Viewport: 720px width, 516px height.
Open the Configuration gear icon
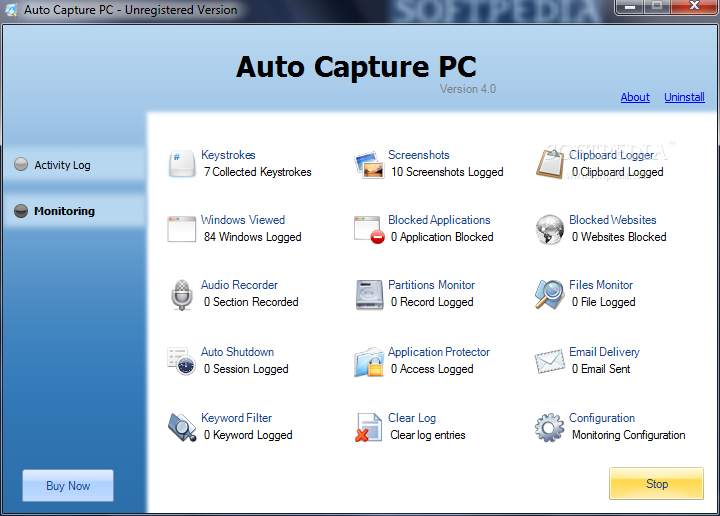pyautogui.click(x=550, y=427)
